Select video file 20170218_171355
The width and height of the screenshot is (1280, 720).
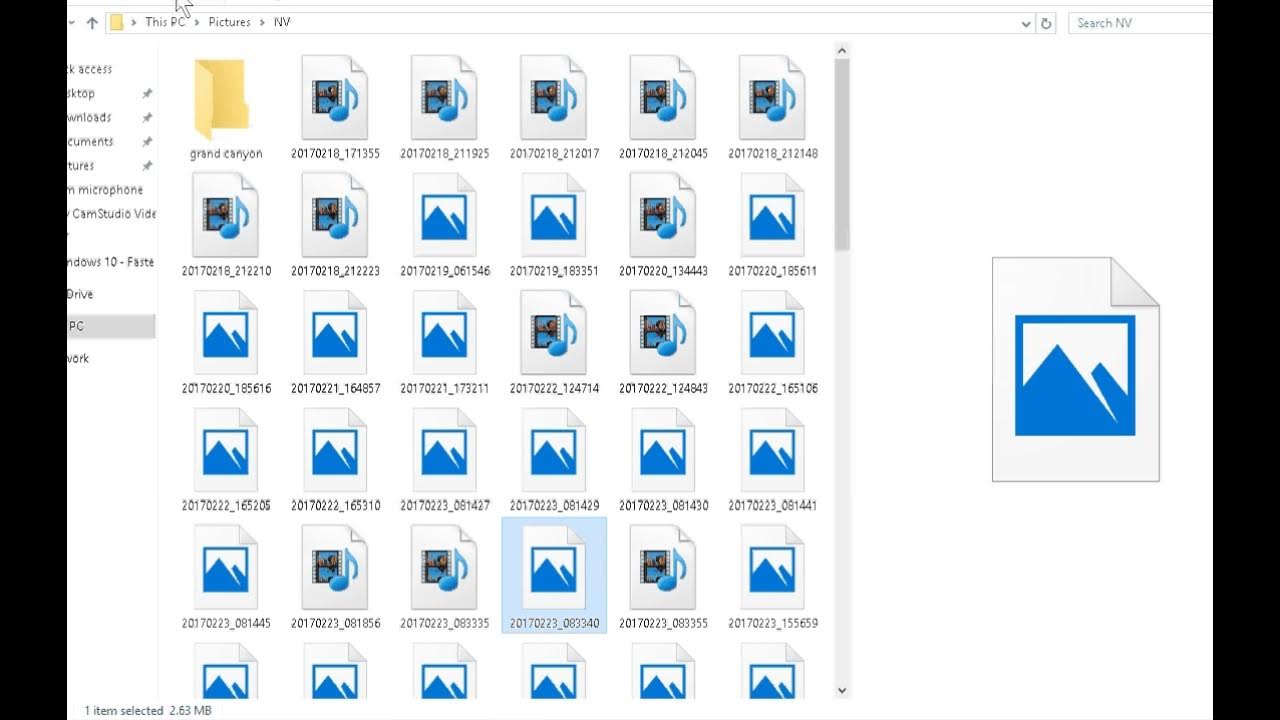tap(335, 108)
